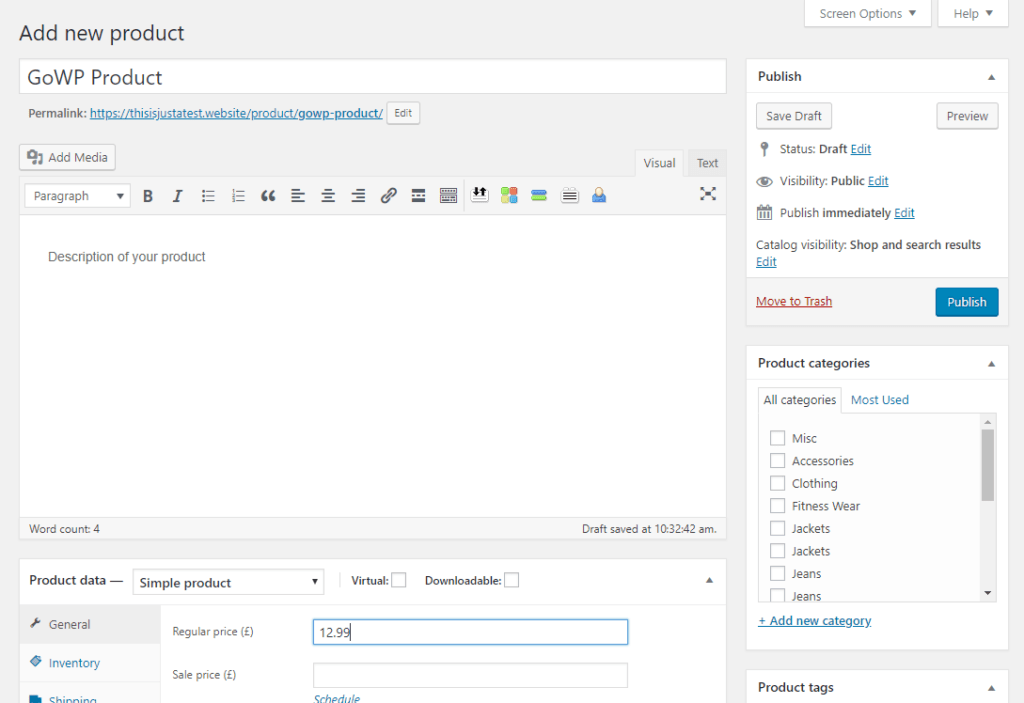Edit catalog visibility setting
Image resolution: width=1024 pixels, height=703 pixels.
[x=766, y=262]
